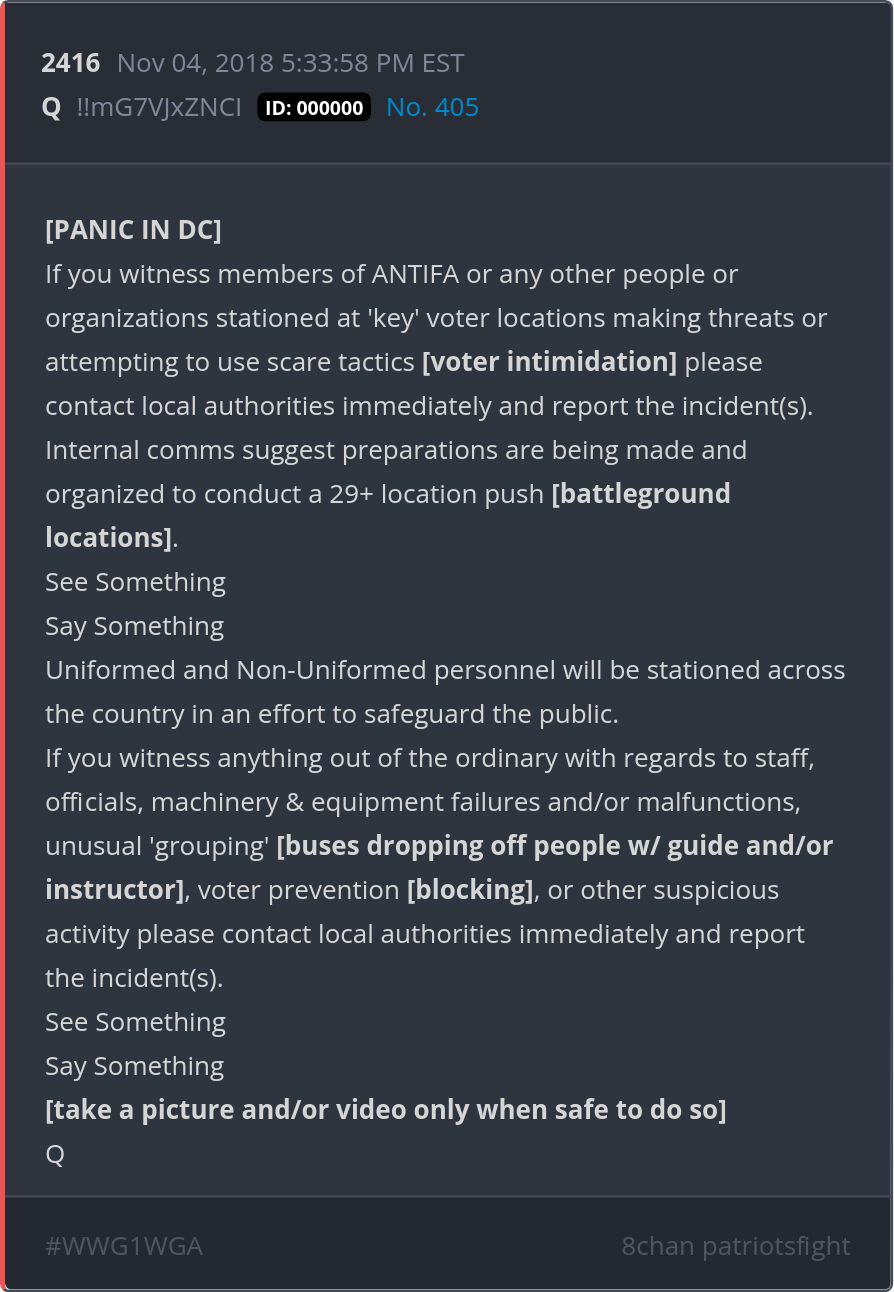Screen dimensions: 894x1292
Task: Click the bold [blocking] text
Action: tap(470, 890)
